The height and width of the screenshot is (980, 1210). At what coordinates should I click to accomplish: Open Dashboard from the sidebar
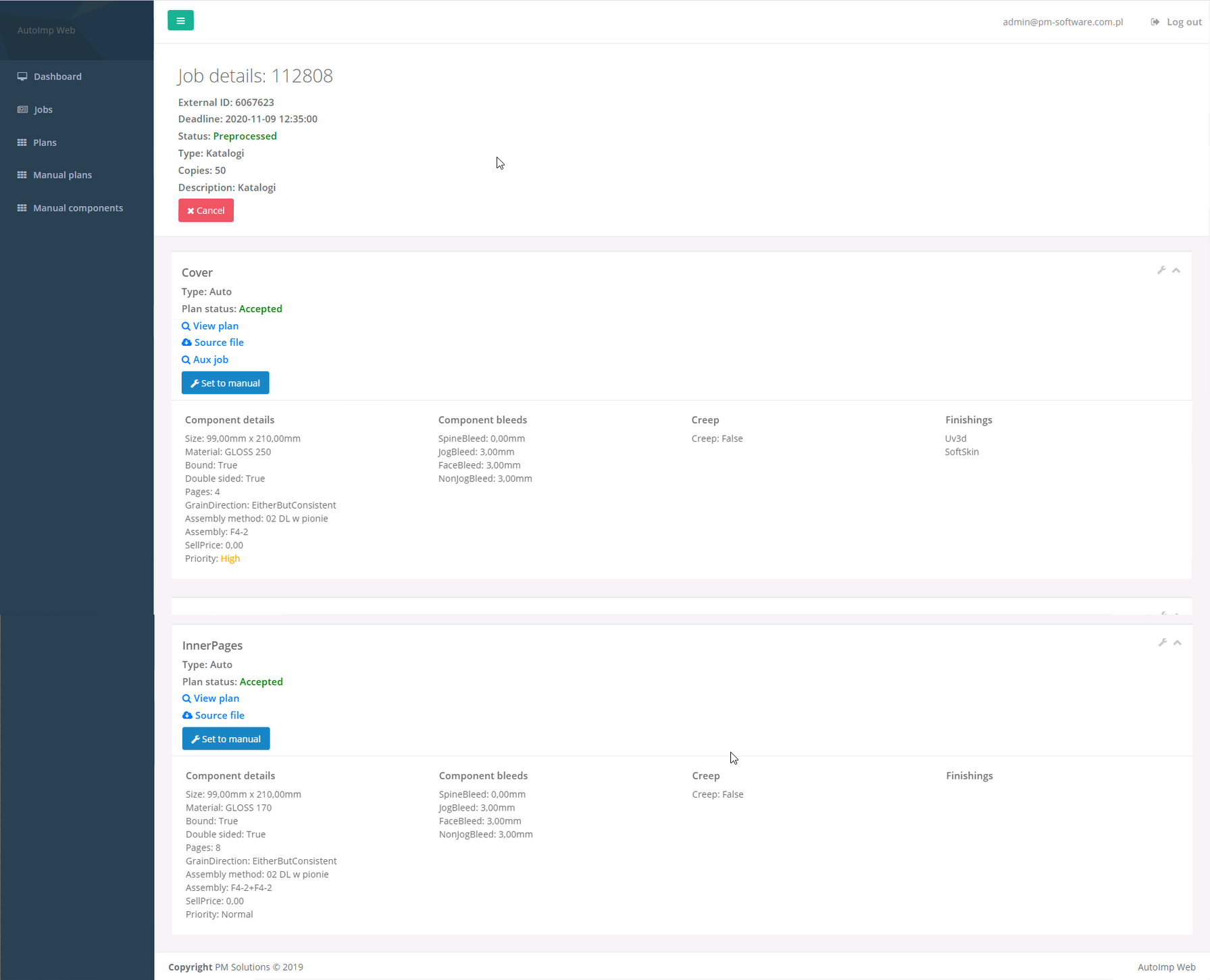tap(57, 76)
